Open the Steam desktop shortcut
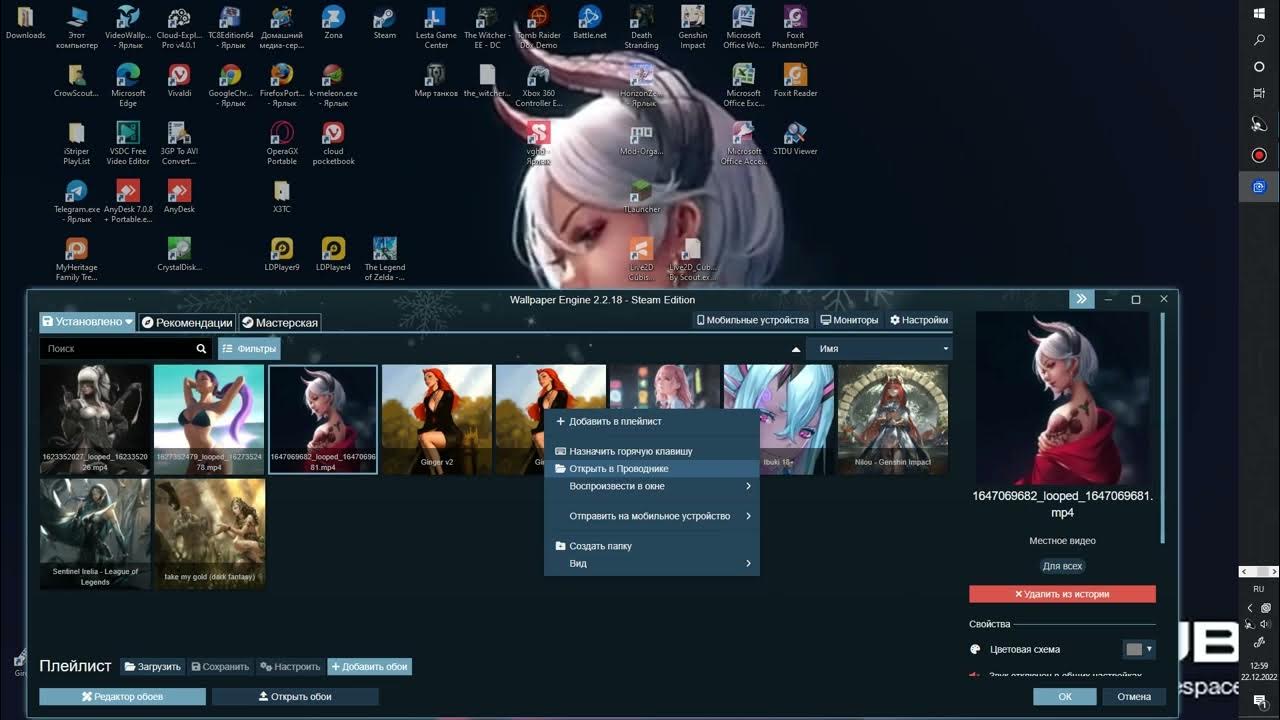1280x720 pixels. [x=385, y=22]
